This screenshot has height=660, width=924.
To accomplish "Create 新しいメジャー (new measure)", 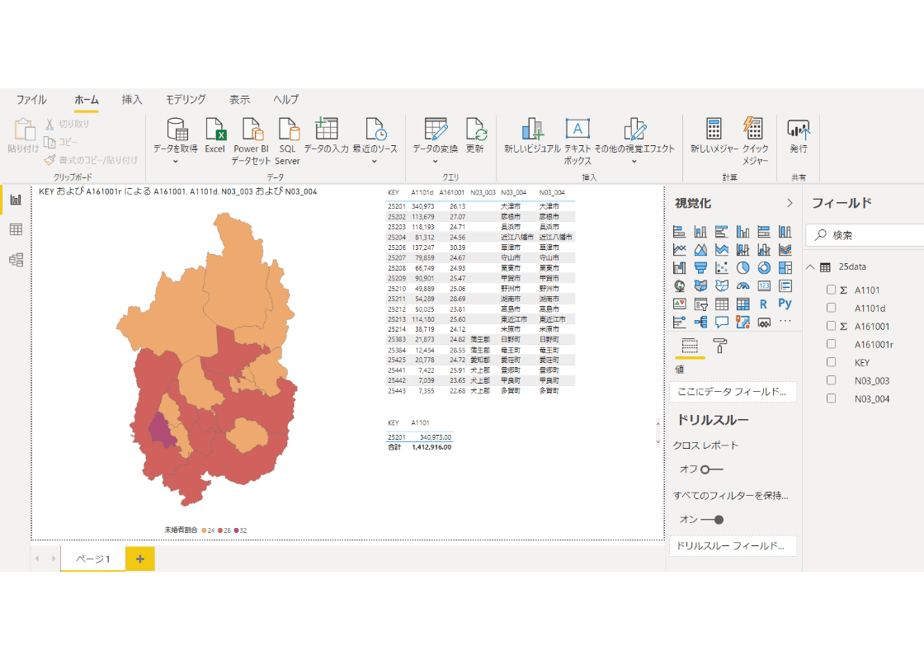I will 714,136.
